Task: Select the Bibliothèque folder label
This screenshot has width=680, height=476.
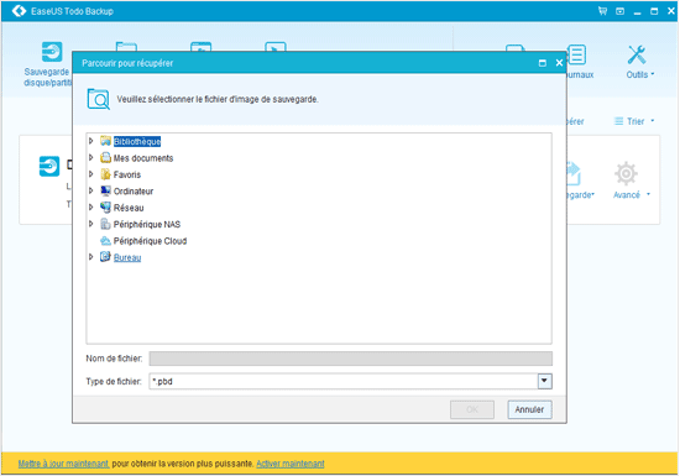Action: 137,141
